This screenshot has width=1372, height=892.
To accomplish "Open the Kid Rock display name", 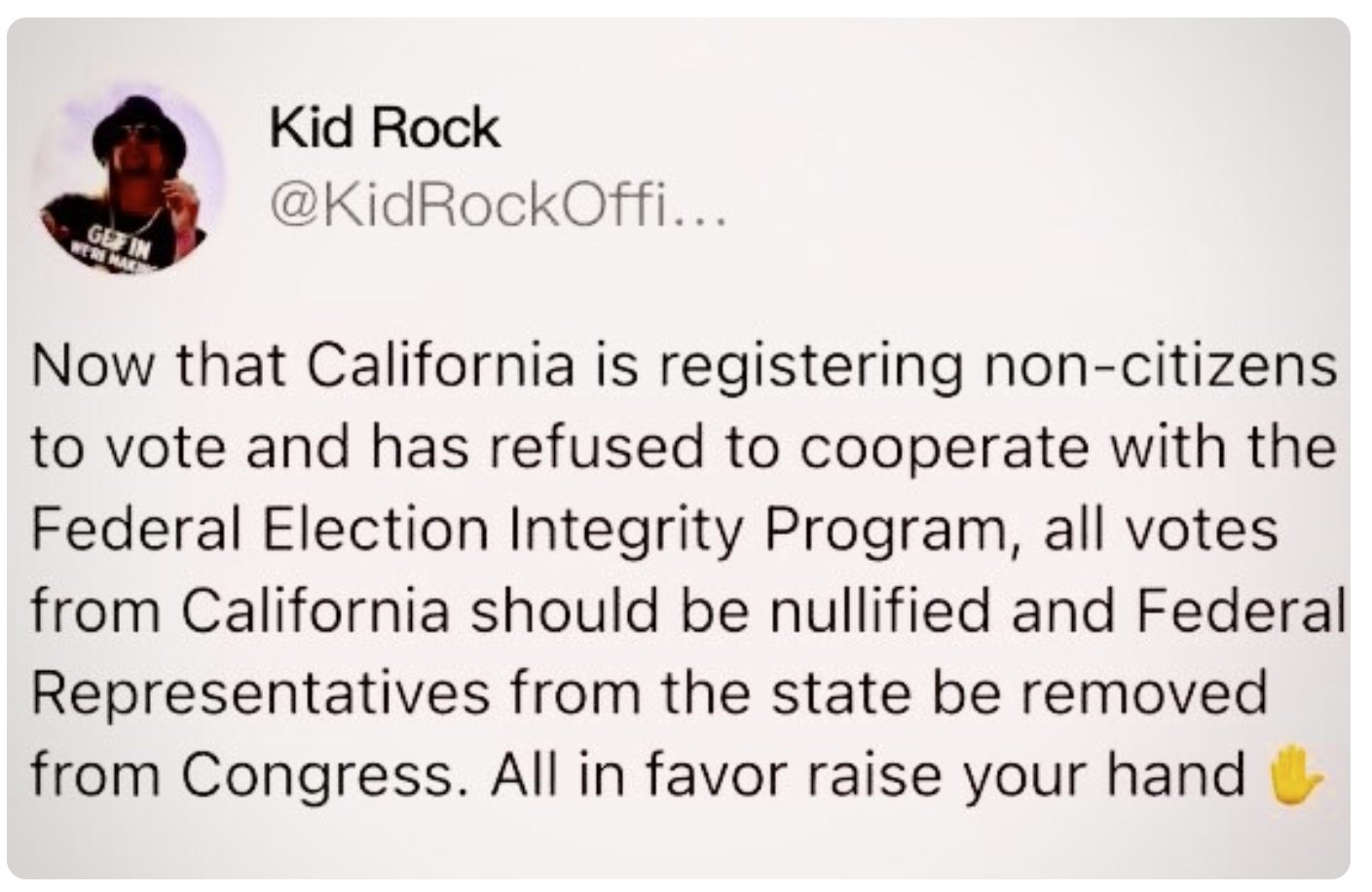I will tap(384, 129).
